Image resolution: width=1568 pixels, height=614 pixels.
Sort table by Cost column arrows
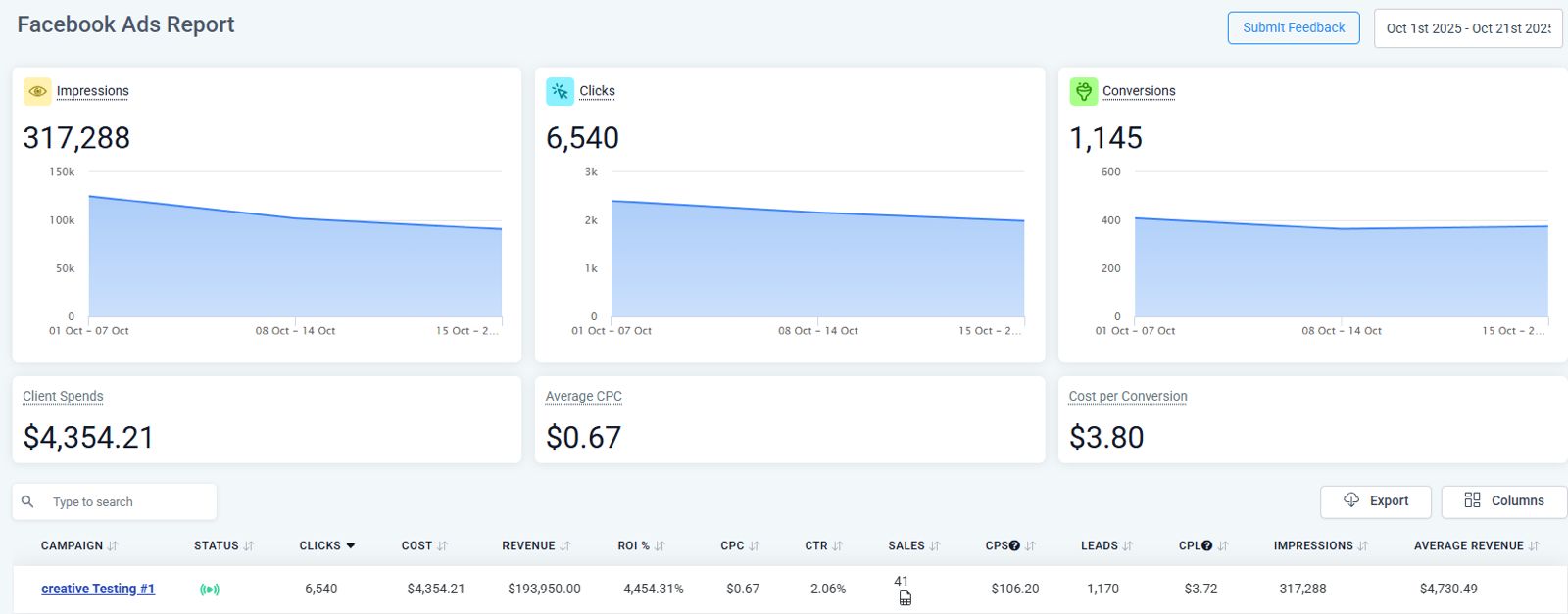442,545
